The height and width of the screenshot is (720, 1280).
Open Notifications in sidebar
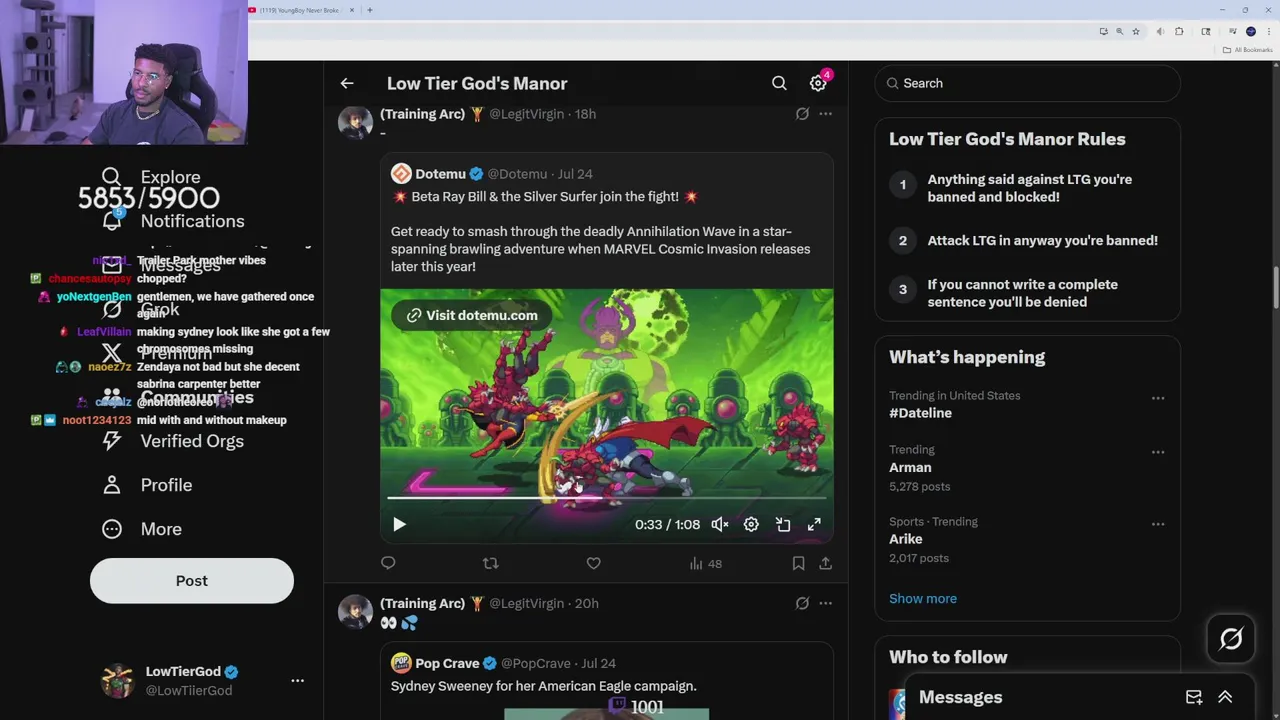pyautogui.click(x=174, y=221)
